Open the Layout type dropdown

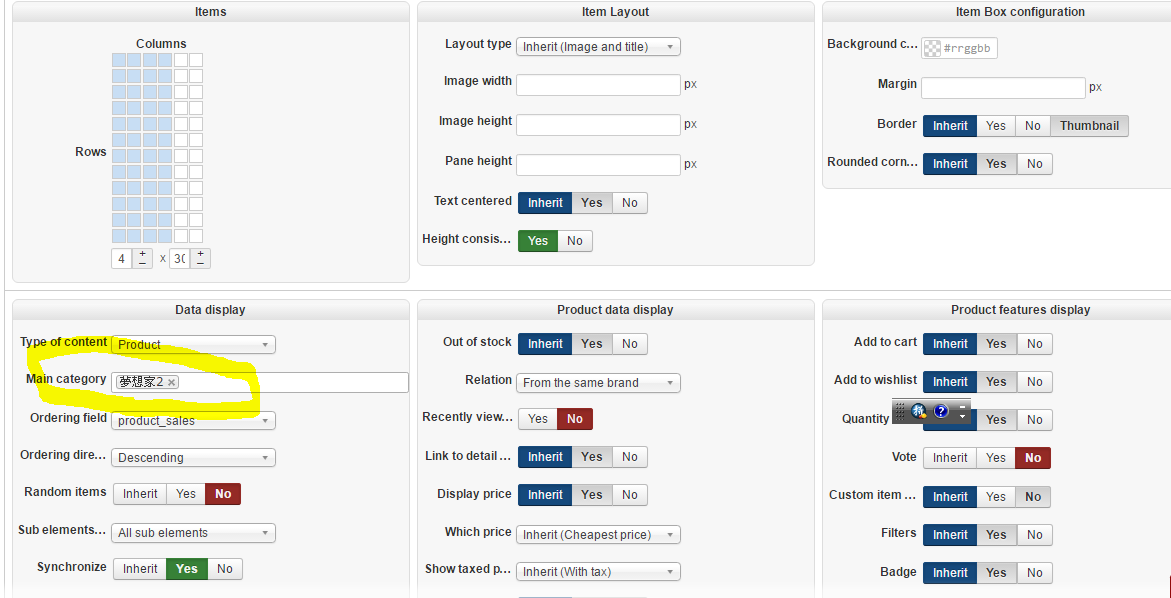click(598, 47)
